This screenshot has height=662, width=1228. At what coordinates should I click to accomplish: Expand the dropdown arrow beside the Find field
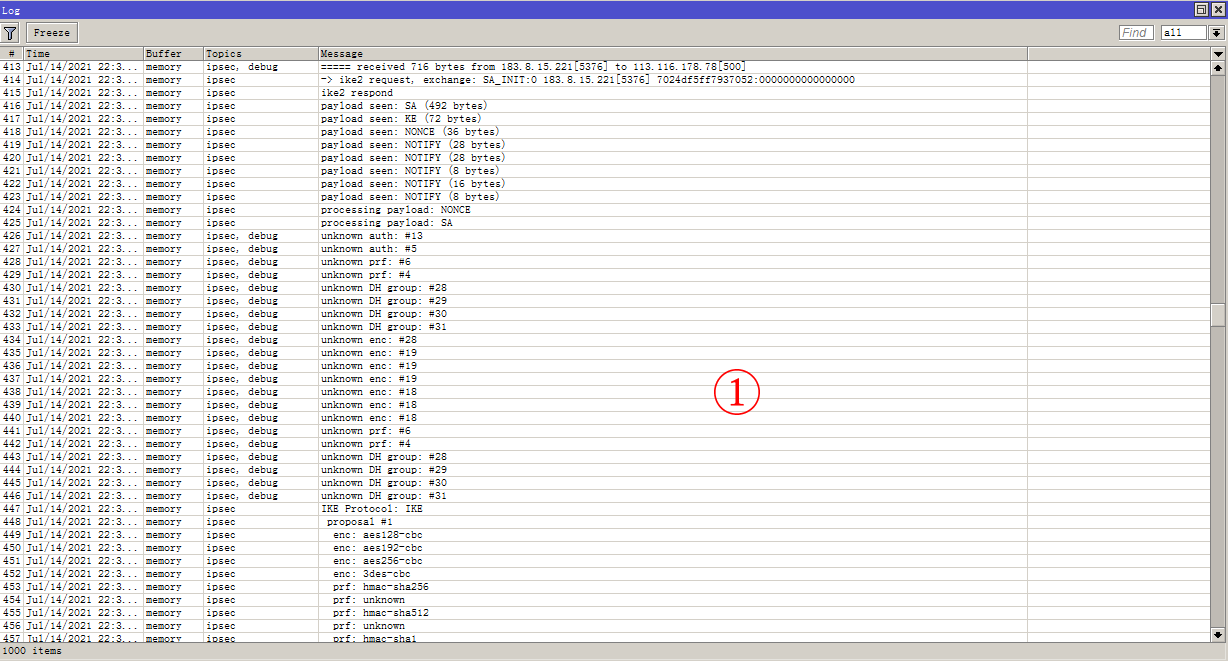pos(1214,31)
